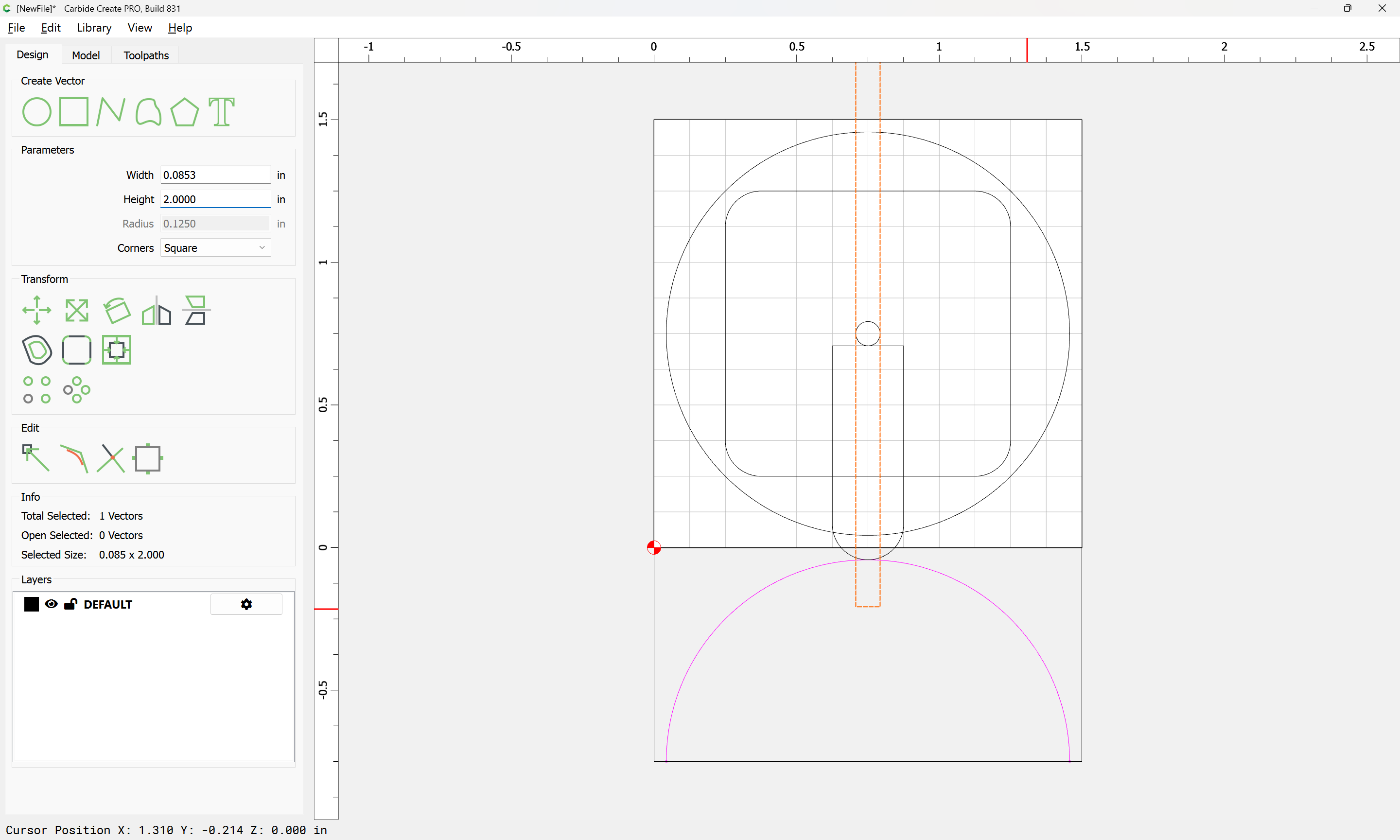This screenshot has height=840, width=1400.
Task: Toggle the lock on DEFAULT layer
Action: [x=70, y=604]
